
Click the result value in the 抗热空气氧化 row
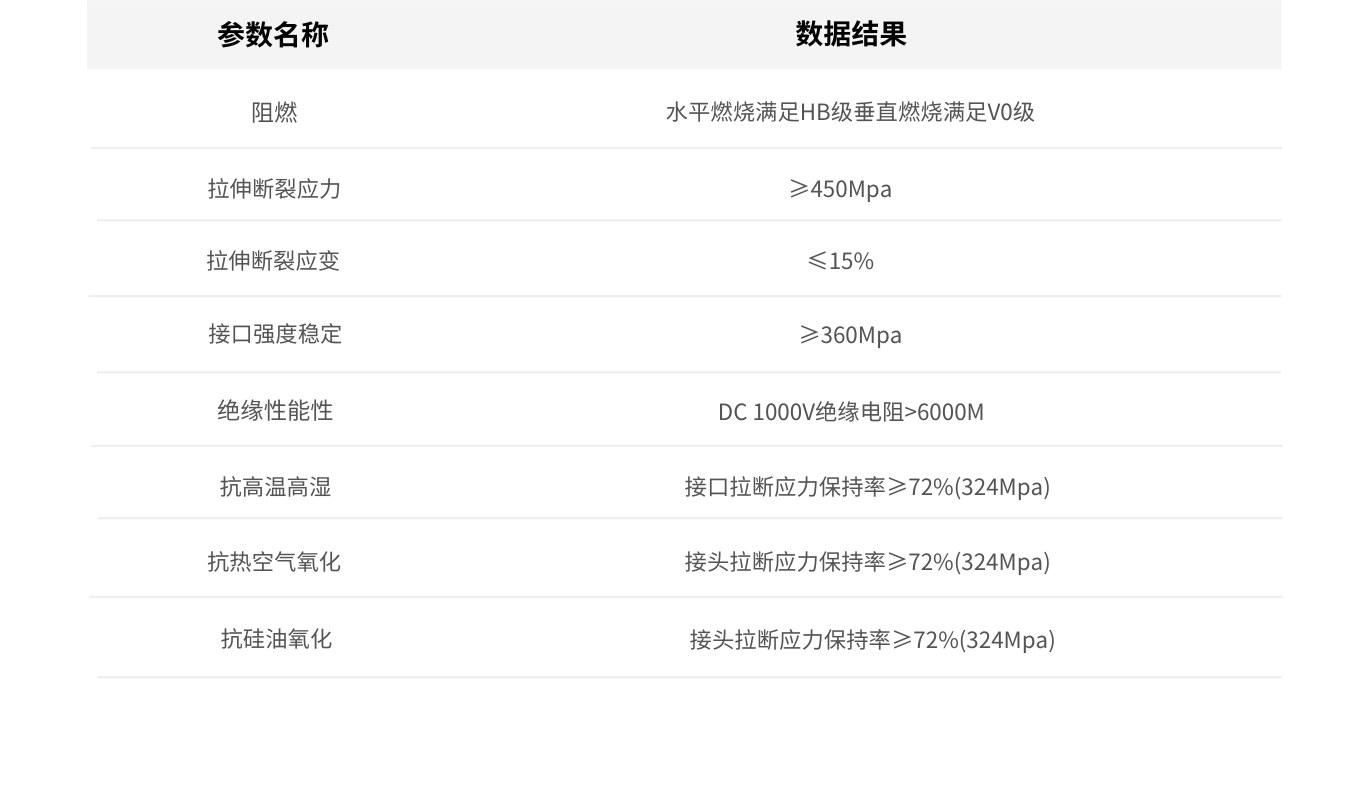point(867,562)
